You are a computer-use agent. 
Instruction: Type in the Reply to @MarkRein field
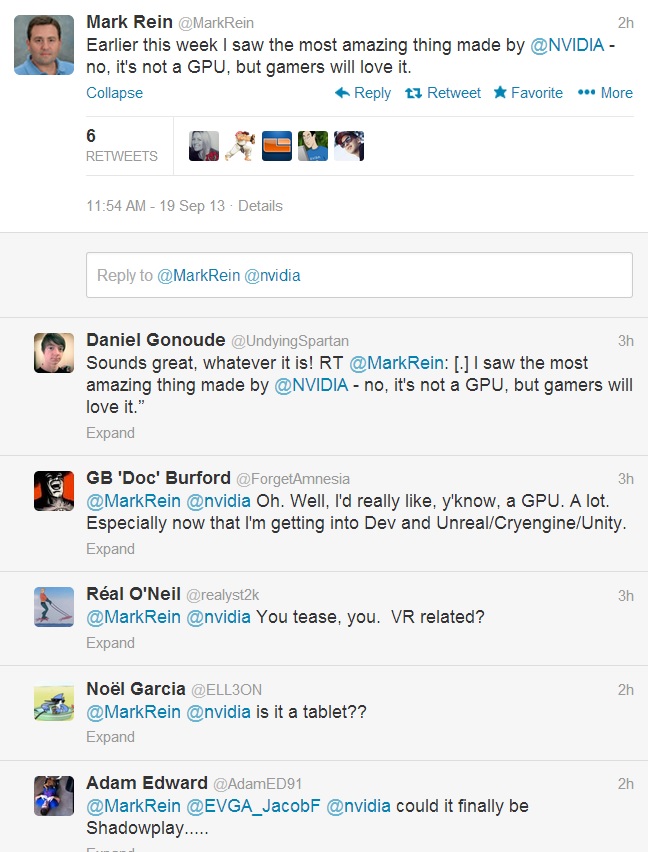(x=359, y=275)
